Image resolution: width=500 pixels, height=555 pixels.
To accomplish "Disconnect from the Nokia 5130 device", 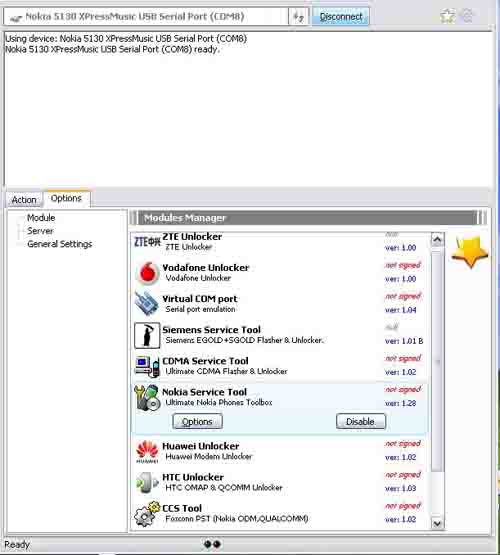I will (x=341, y=17).
